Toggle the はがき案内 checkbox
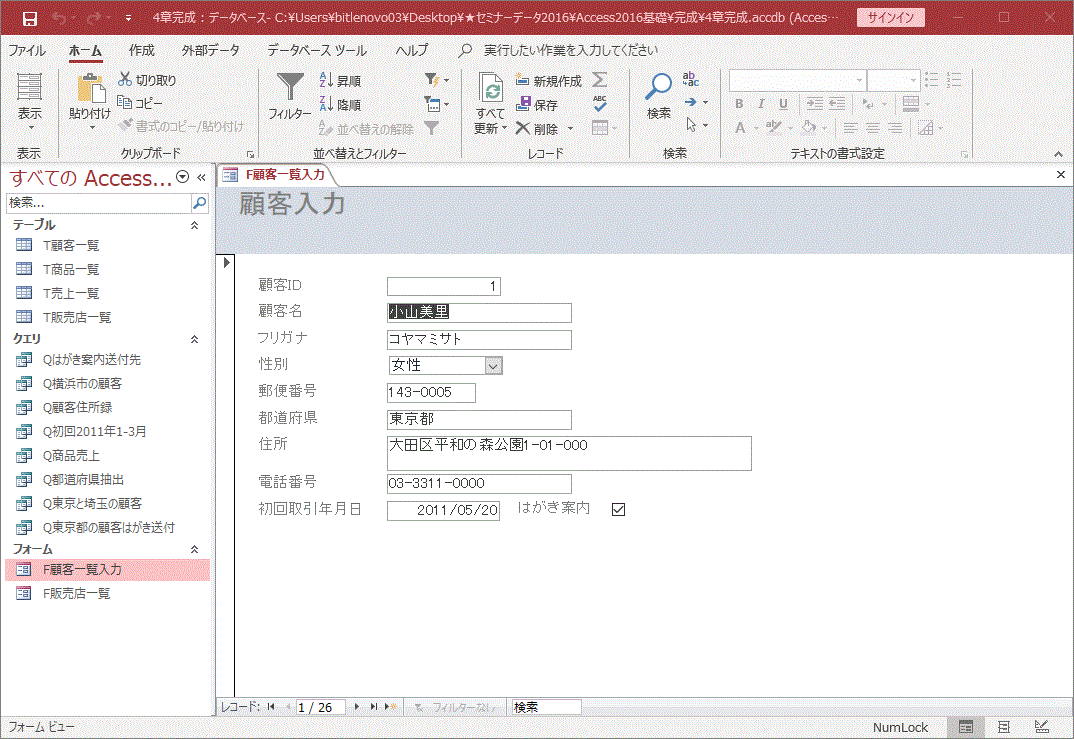Screen dimensions: 1074x739 618,508
